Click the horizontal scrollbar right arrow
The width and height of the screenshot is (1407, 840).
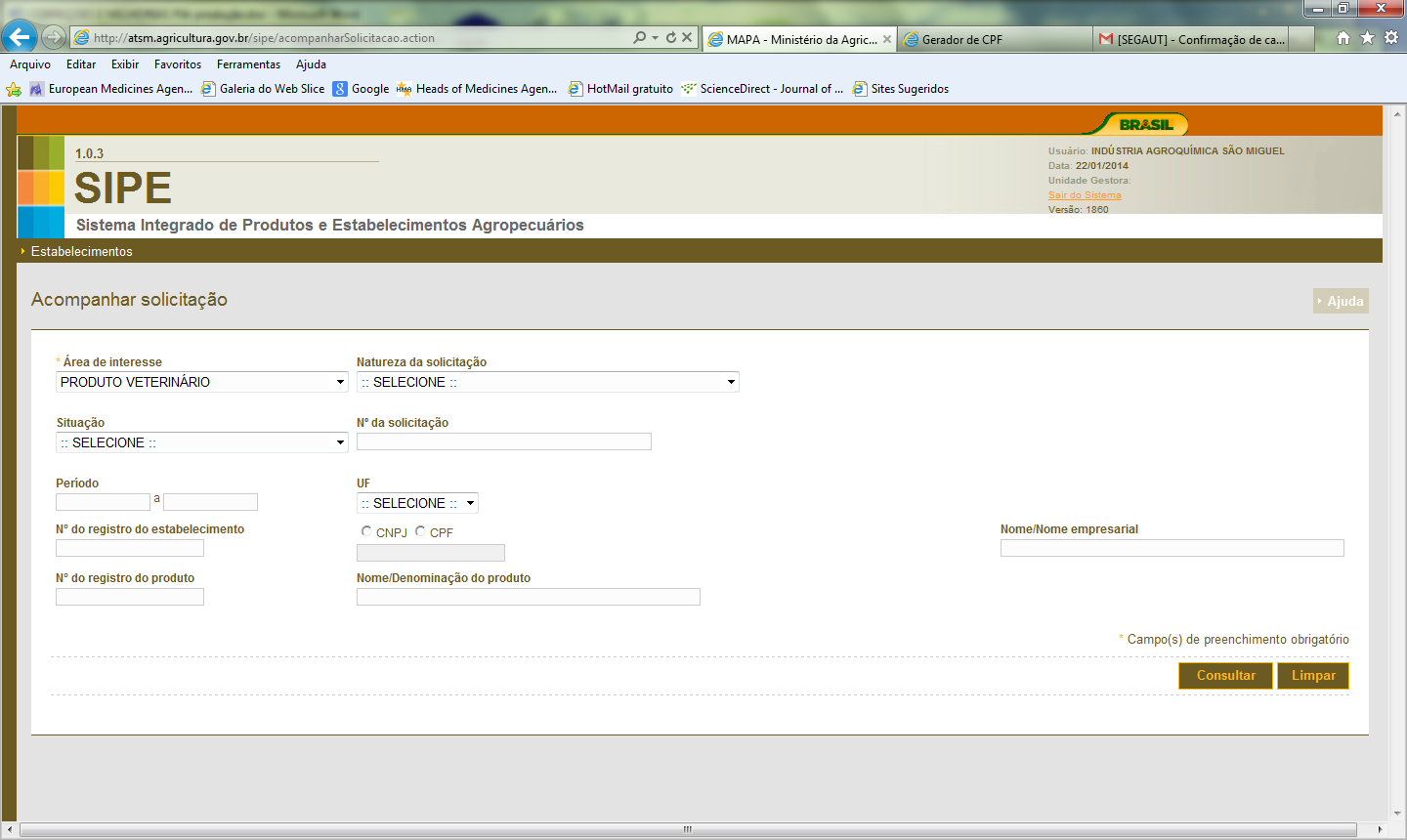pyautogui.click(x=1380, y=829)
